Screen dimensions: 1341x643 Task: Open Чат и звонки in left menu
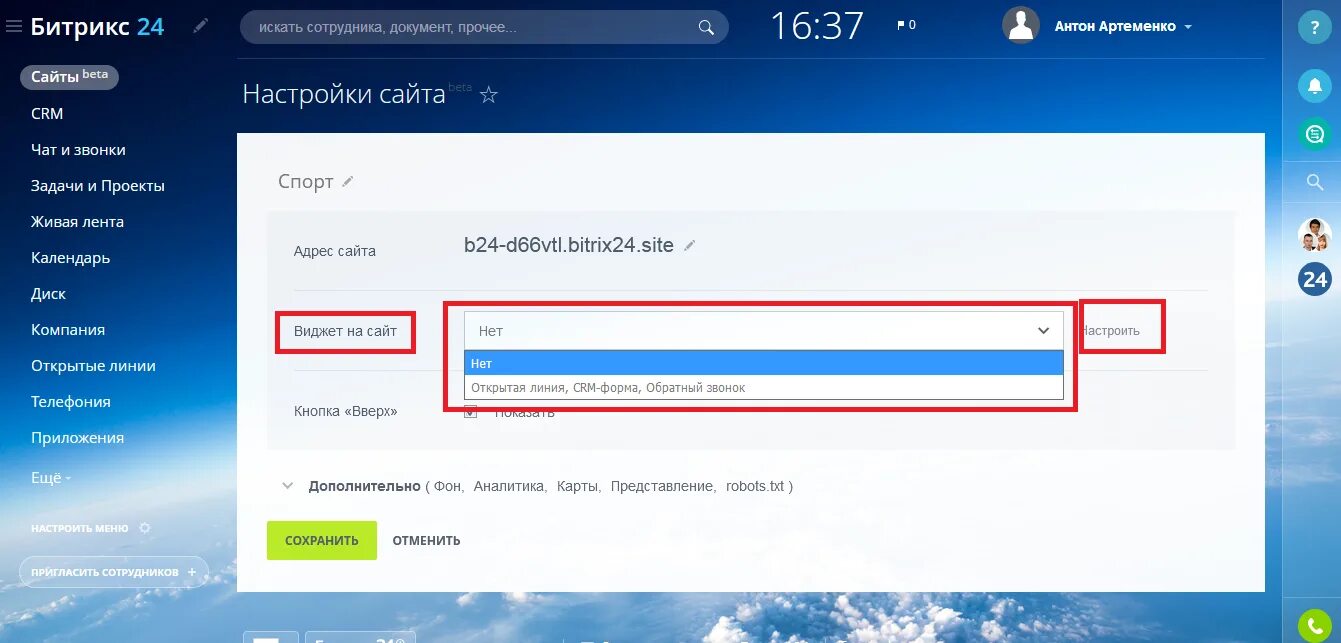78,150
